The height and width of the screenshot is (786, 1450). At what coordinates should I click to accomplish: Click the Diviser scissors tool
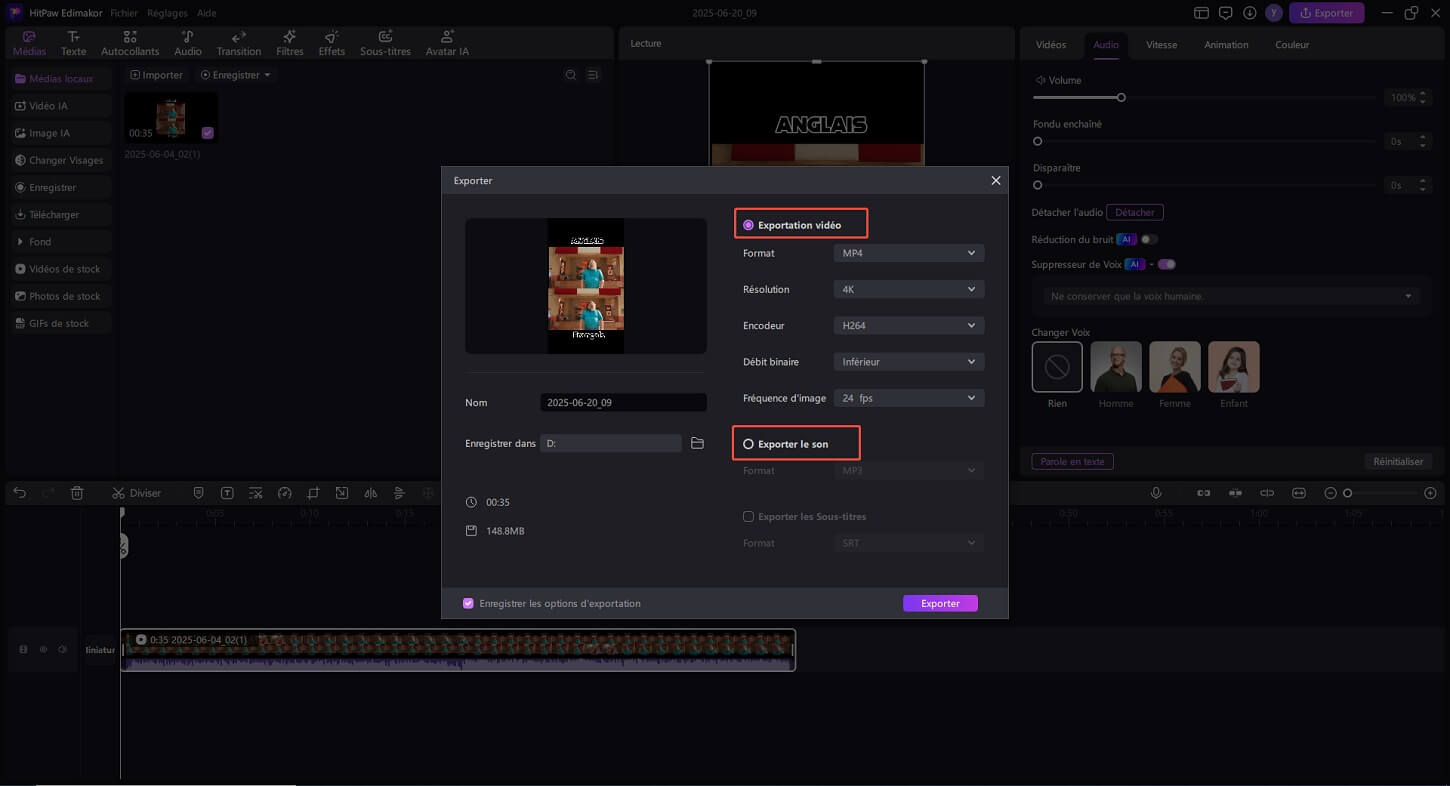point(136,493)
